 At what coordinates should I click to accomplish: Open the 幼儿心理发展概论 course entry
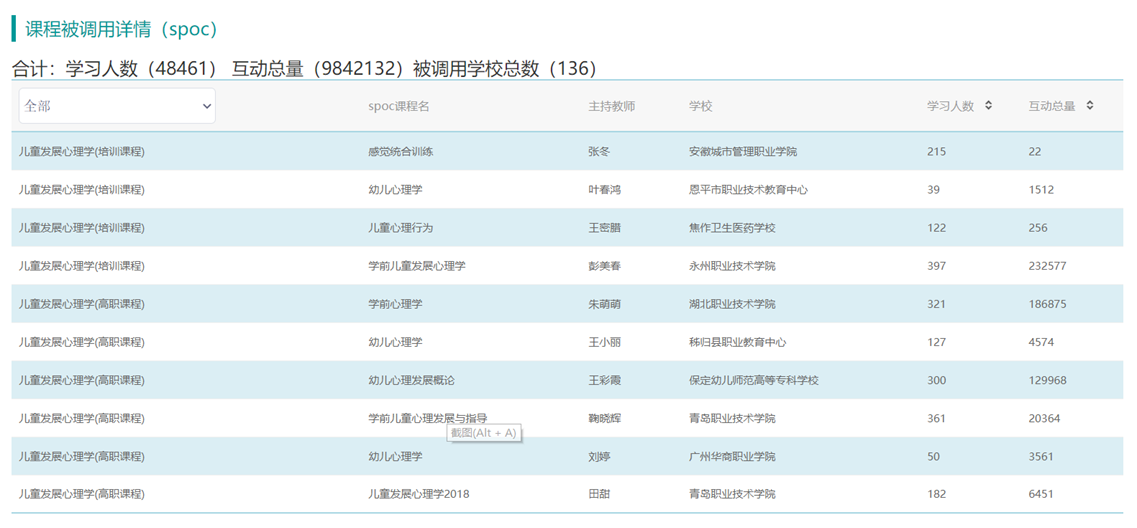click(411, 380)
